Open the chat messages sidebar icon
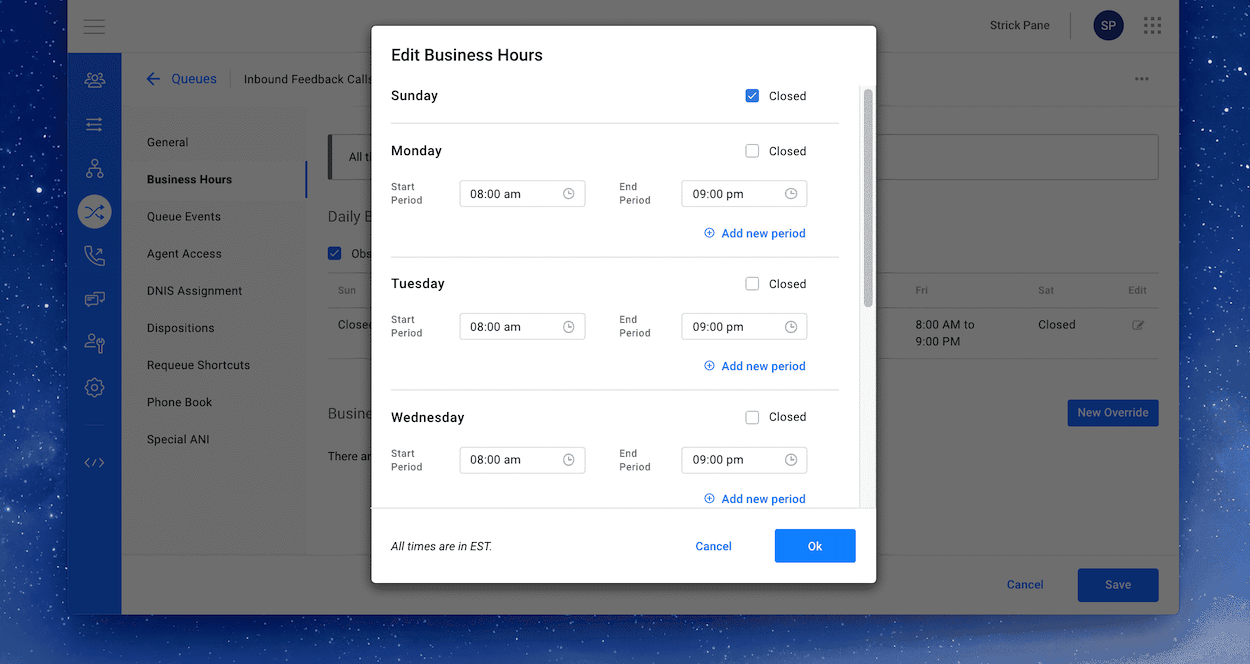Viewport: 1250px width, 664px height. point(95,299)
